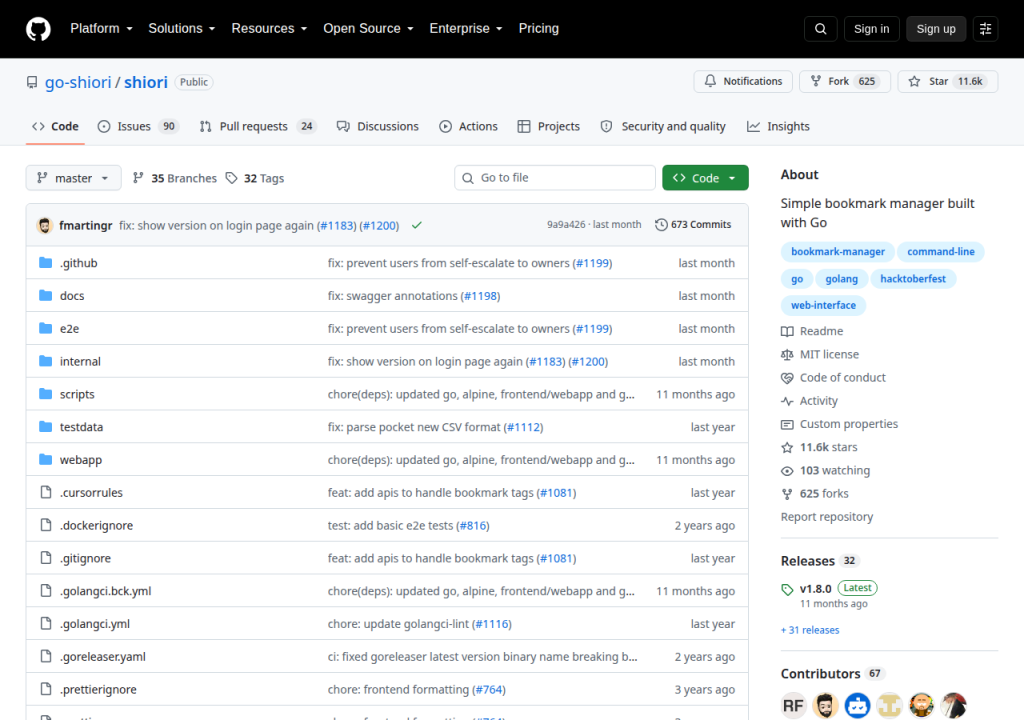Screen dimensions: 1024x720
Task: Click fmartingr's avatar in commit header
Action: (x=44, y=225)
